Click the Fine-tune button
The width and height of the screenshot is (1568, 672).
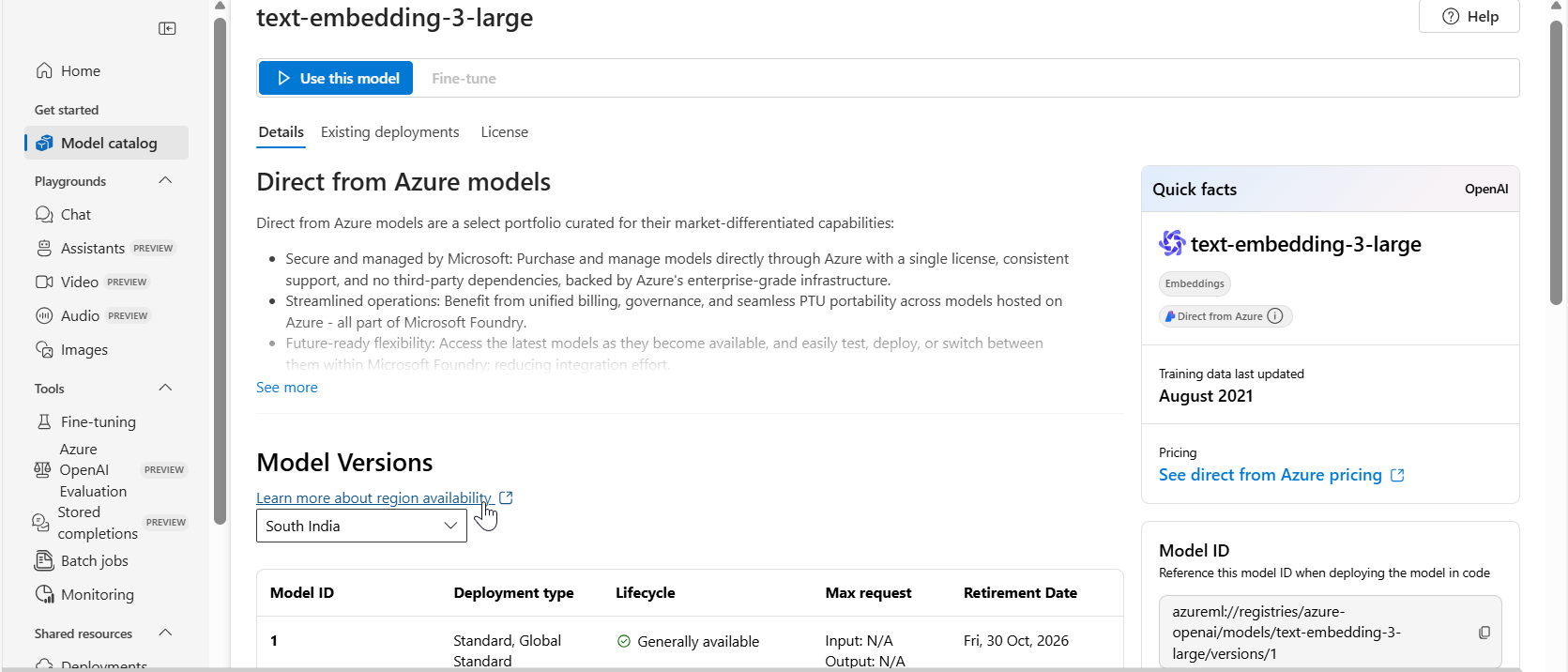click(464, 79)
